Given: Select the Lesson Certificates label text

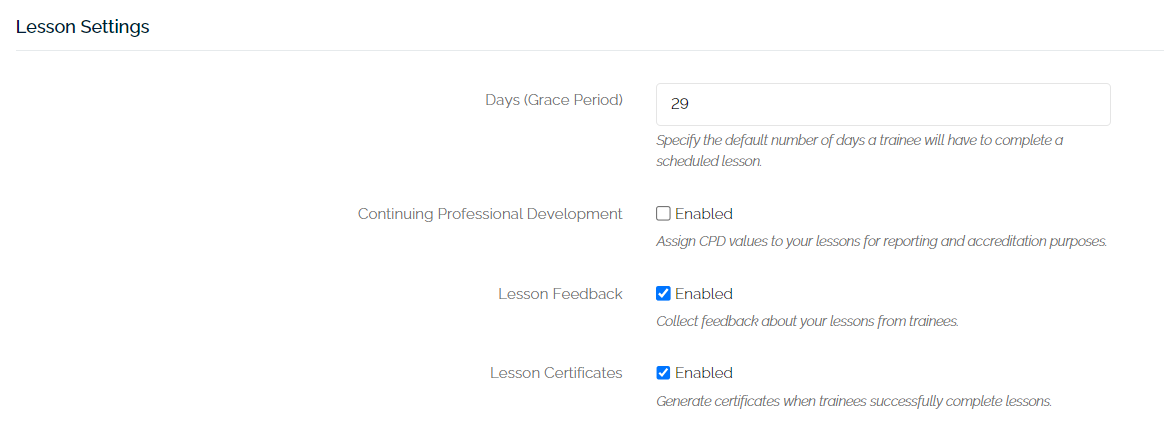Looking at the screenshot, I should coord(556,373).
